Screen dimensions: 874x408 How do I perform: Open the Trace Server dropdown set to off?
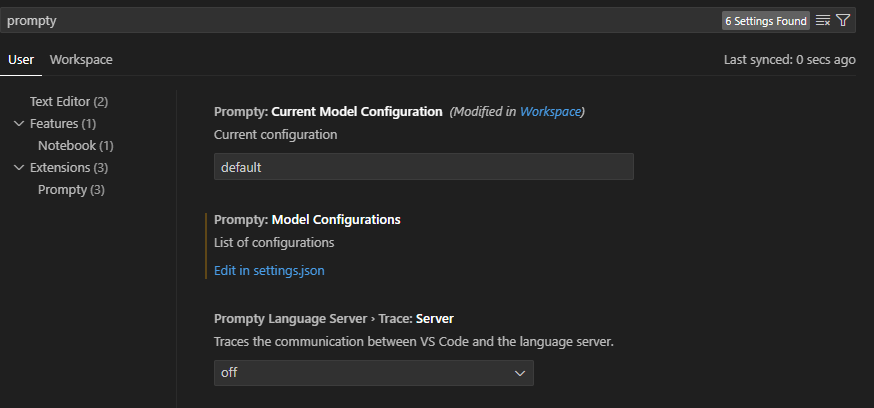point(373,373)
